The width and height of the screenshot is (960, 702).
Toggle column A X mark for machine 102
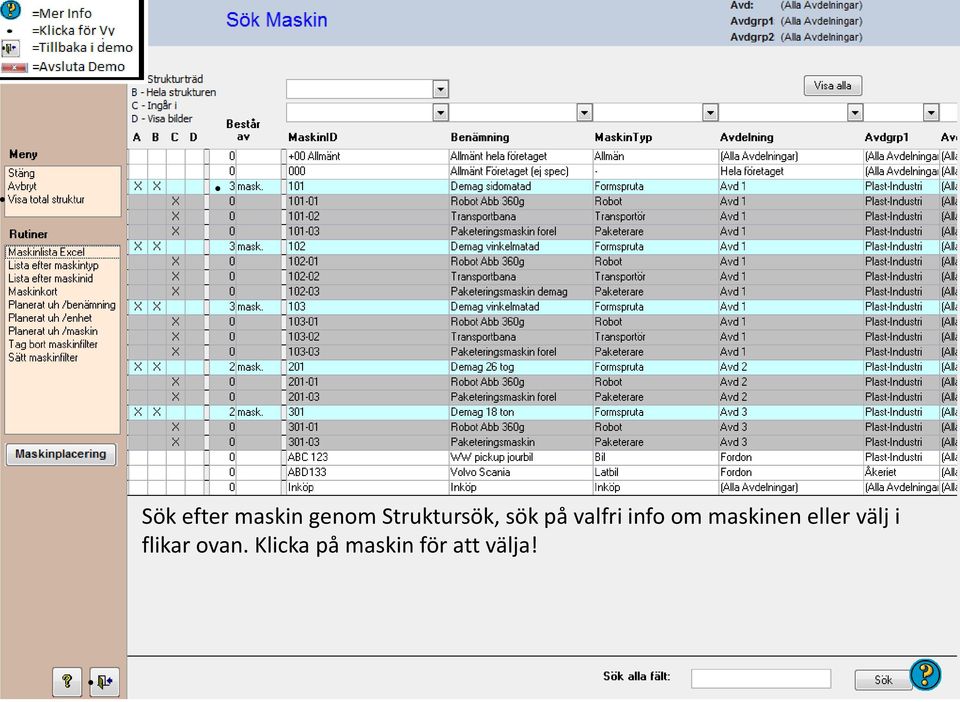point(138,247)
